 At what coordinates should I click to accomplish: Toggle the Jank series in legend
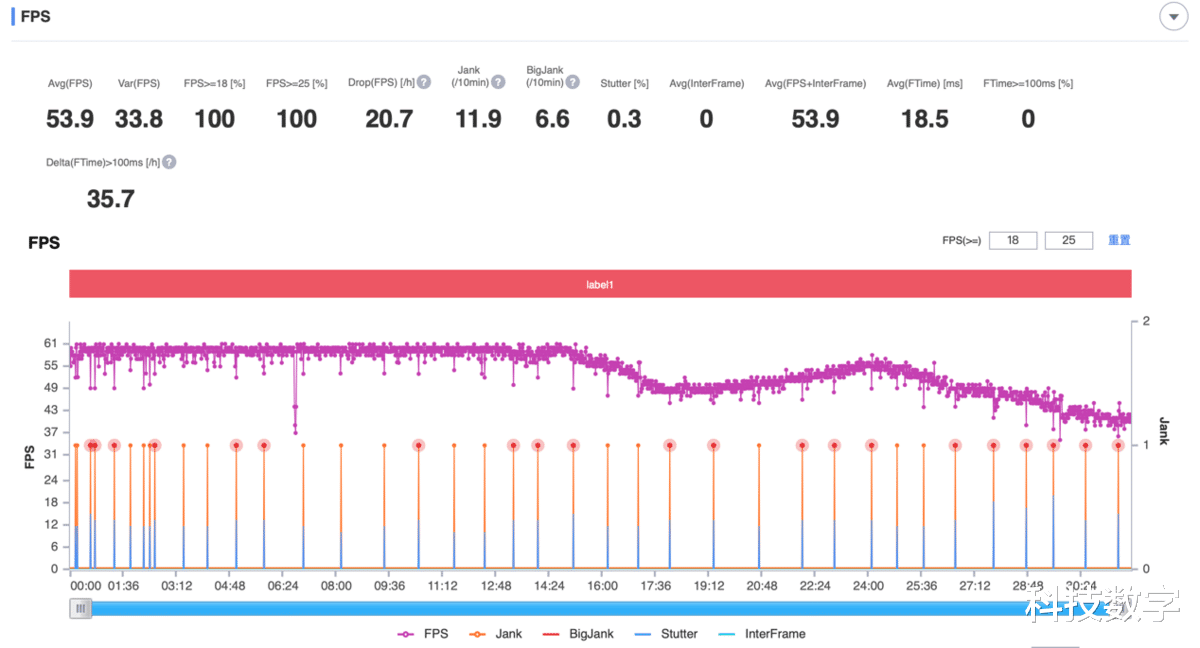[497, 634]
